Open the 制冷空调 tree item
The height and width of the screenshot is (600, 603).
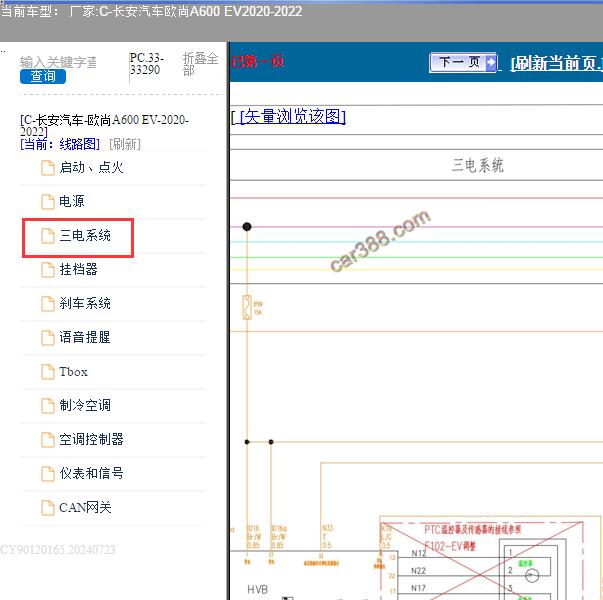[x=85, y=405]
